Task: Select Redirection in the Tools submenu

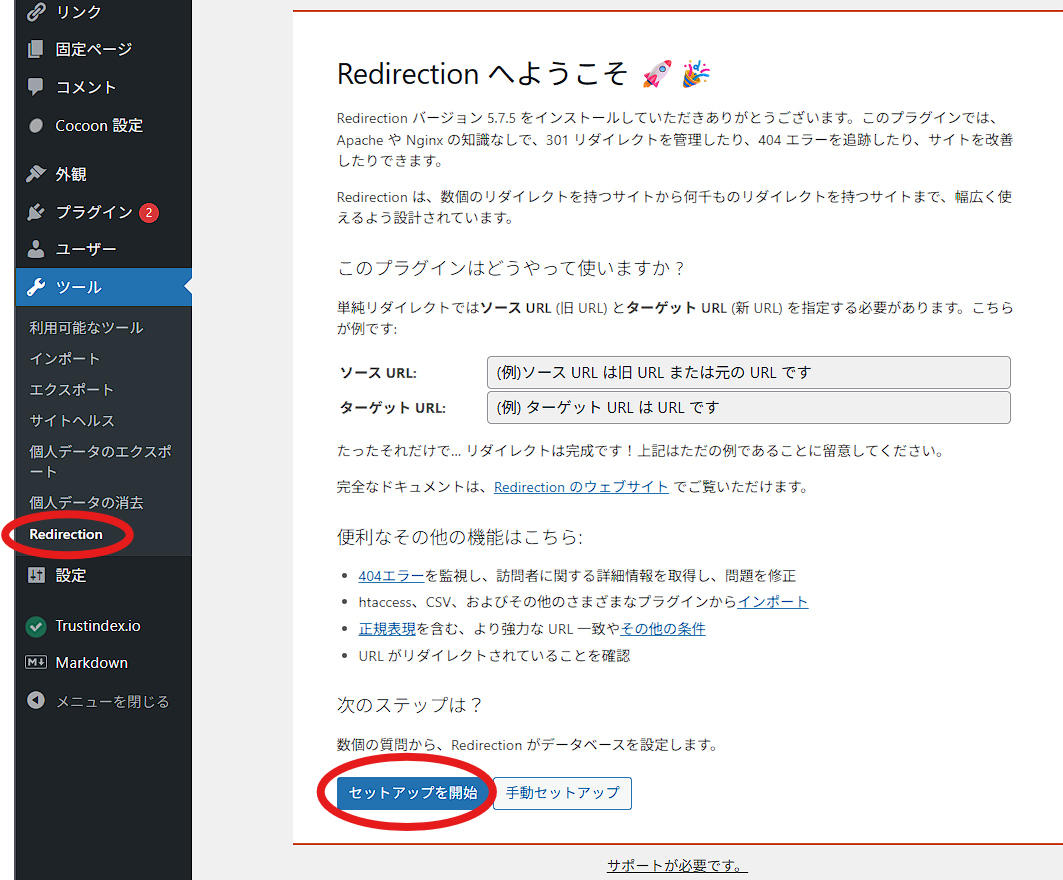Action: 66,534
